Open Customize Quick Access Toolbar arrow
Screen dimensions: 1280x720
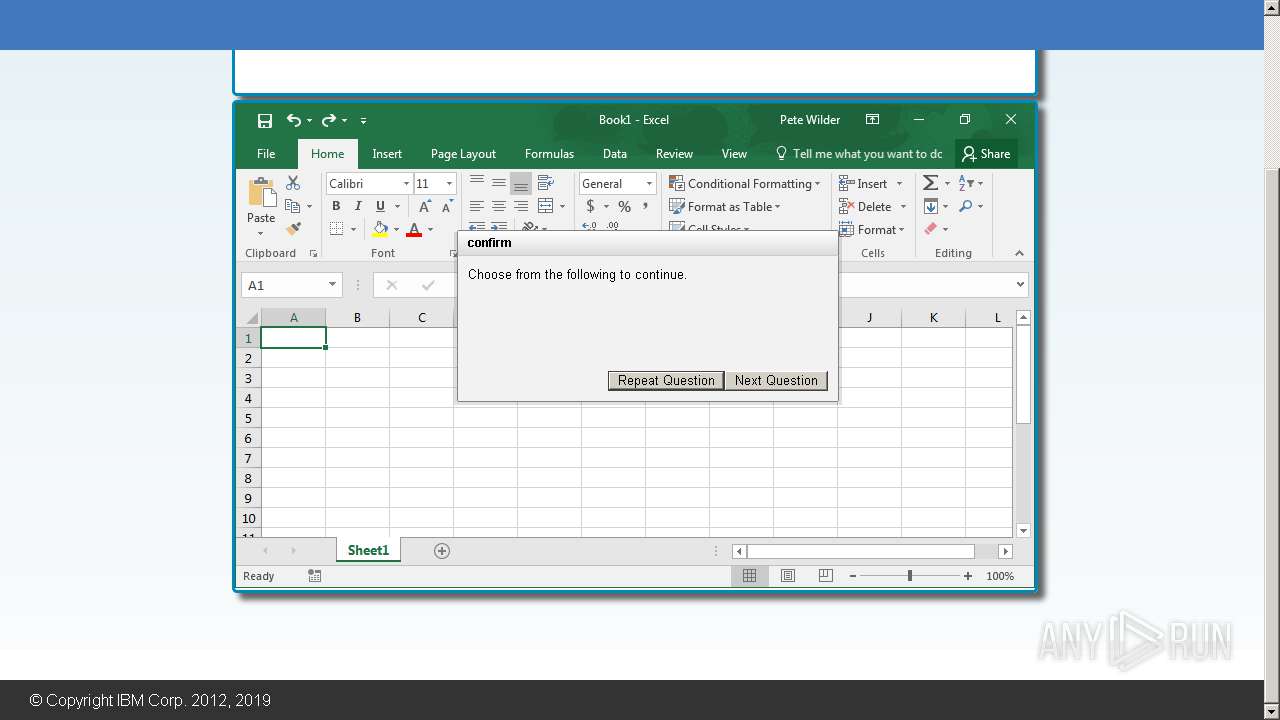(x=363, y=120)
